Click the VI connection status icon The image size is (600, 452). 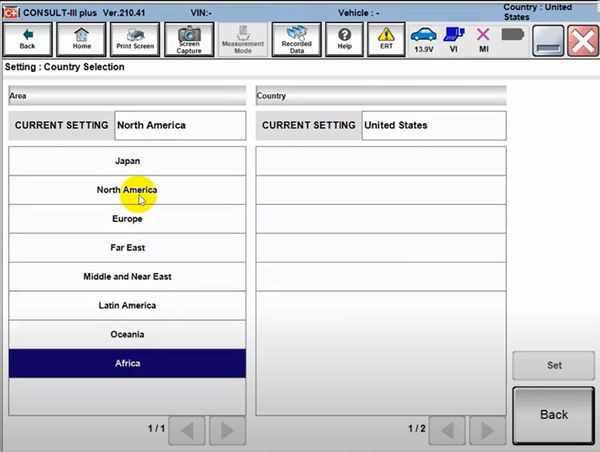click(453, 39)
